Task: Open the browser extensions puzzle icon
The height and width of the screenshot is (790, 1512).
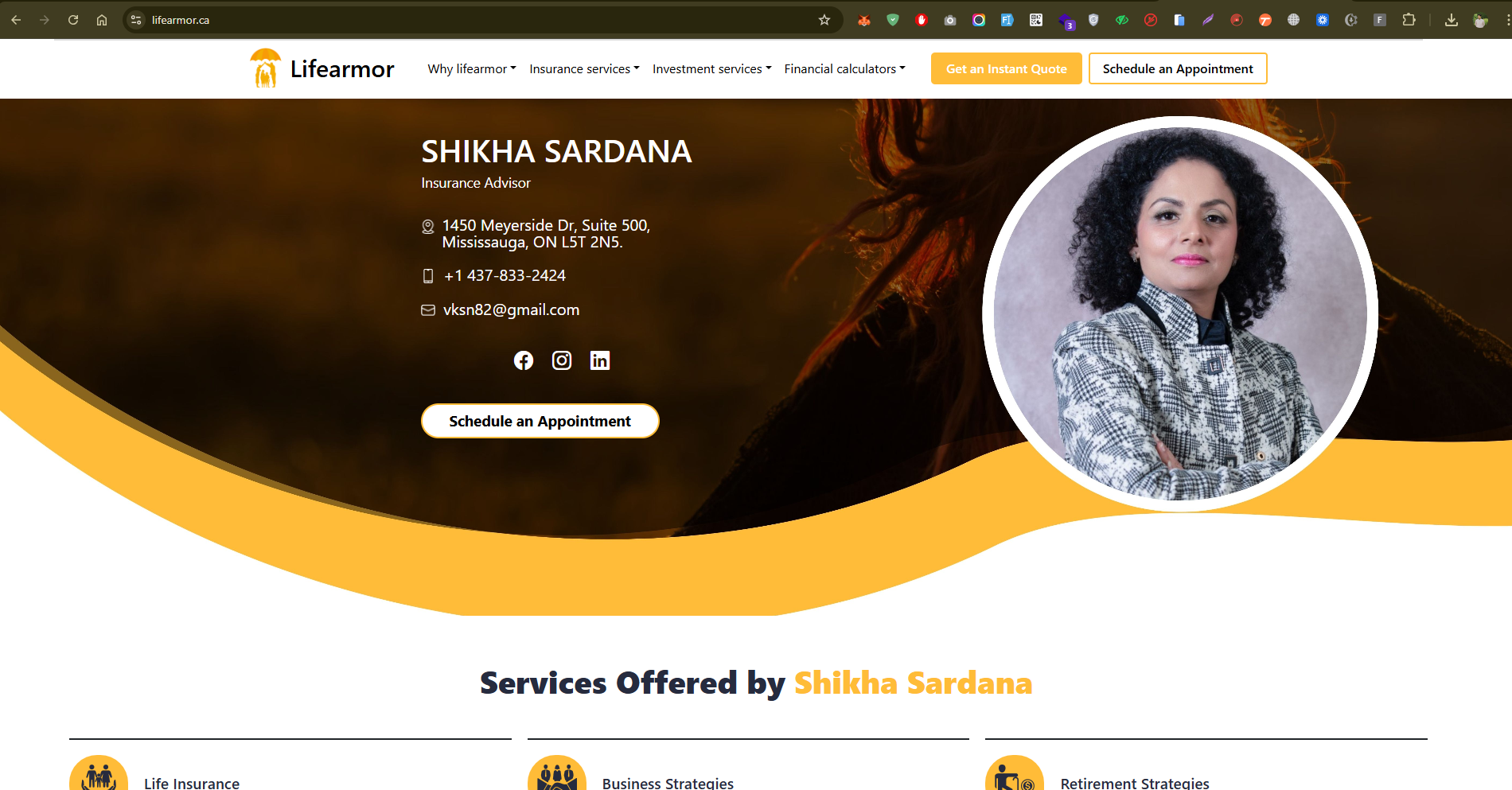Action: coord(1409,20)
